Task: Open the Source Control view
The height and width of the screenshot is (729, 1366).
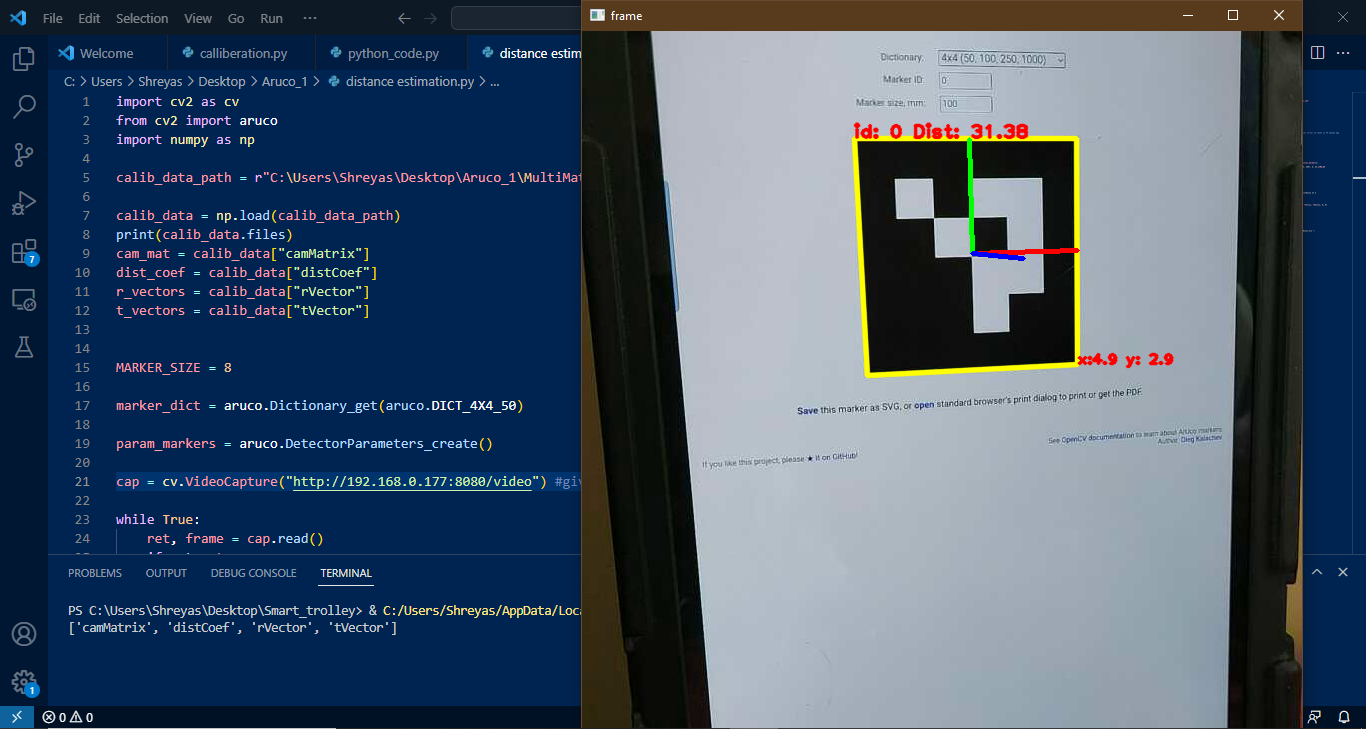Action: coord(24,154)
